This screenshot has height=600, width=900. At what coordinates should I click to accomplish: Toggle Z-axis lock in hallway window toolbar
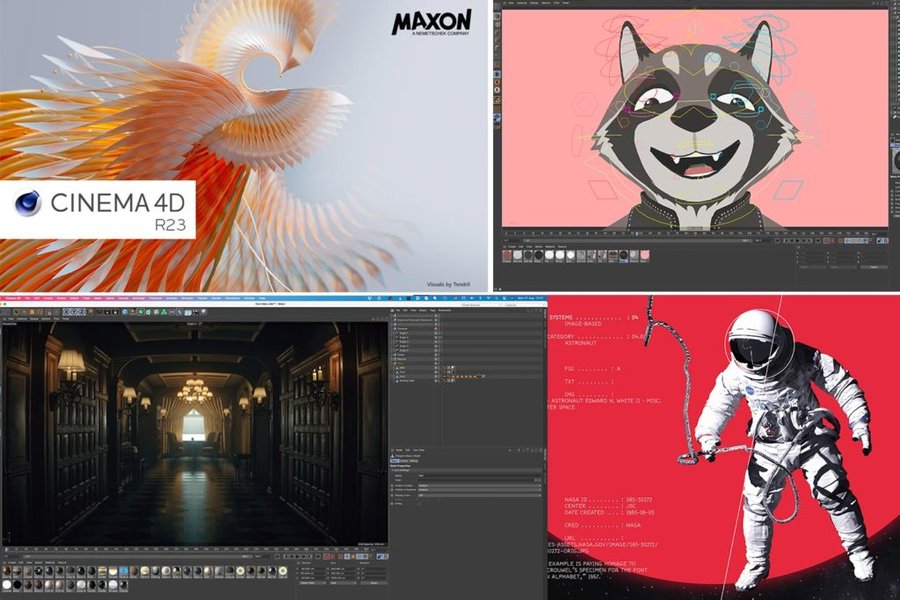(x=81, y=312)
